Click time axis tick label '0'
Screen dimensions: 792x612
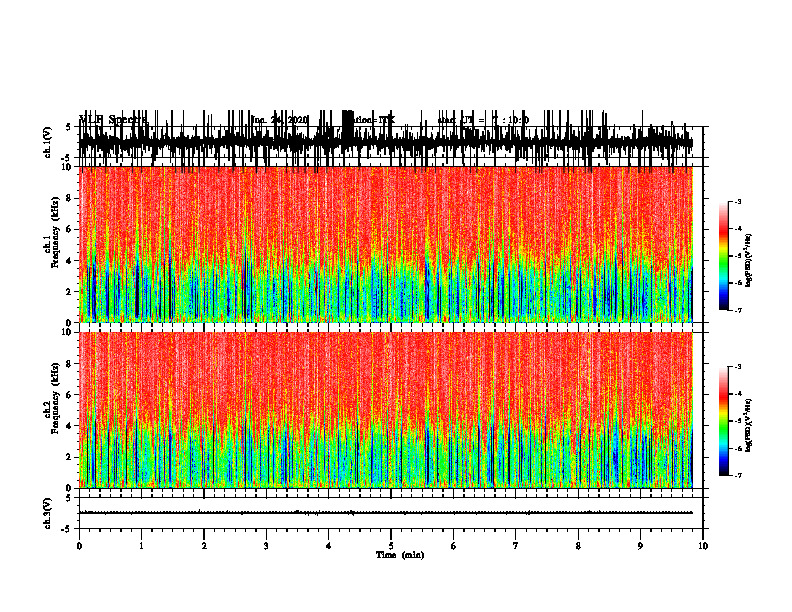click(x=79, y=546)
